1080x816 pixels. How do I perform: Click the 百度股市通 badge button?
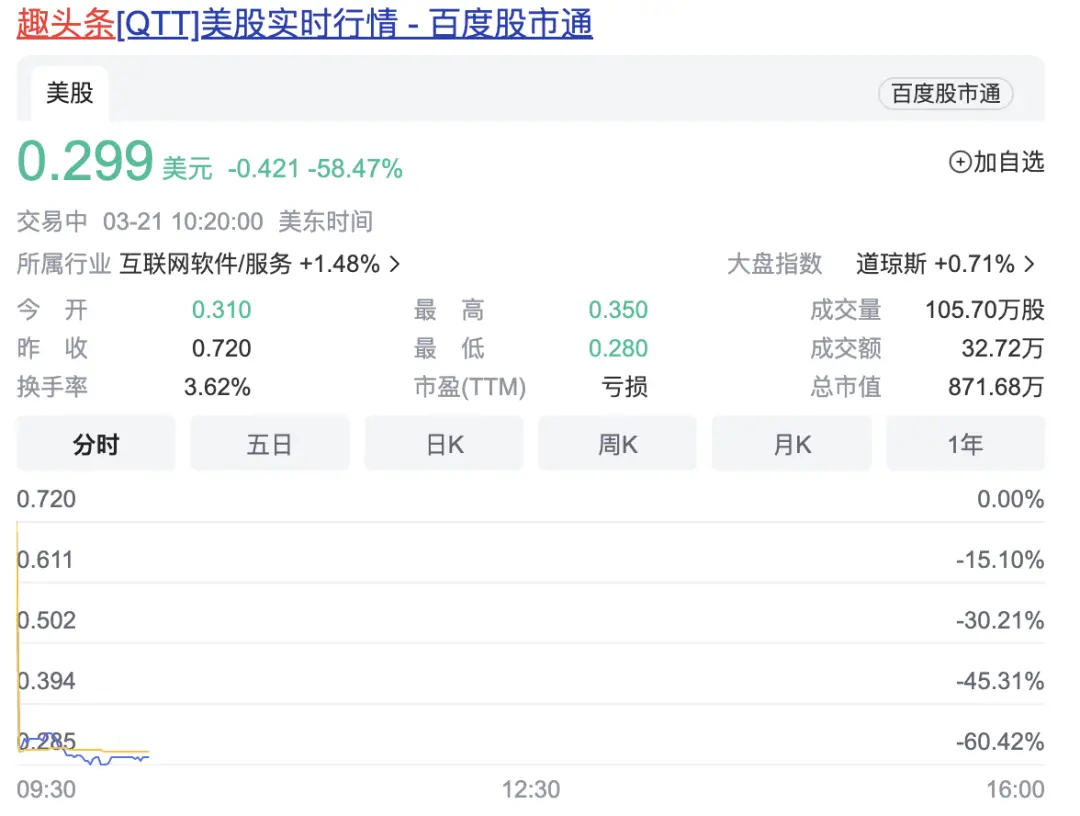pyautogui.click(x=945, y=94)
